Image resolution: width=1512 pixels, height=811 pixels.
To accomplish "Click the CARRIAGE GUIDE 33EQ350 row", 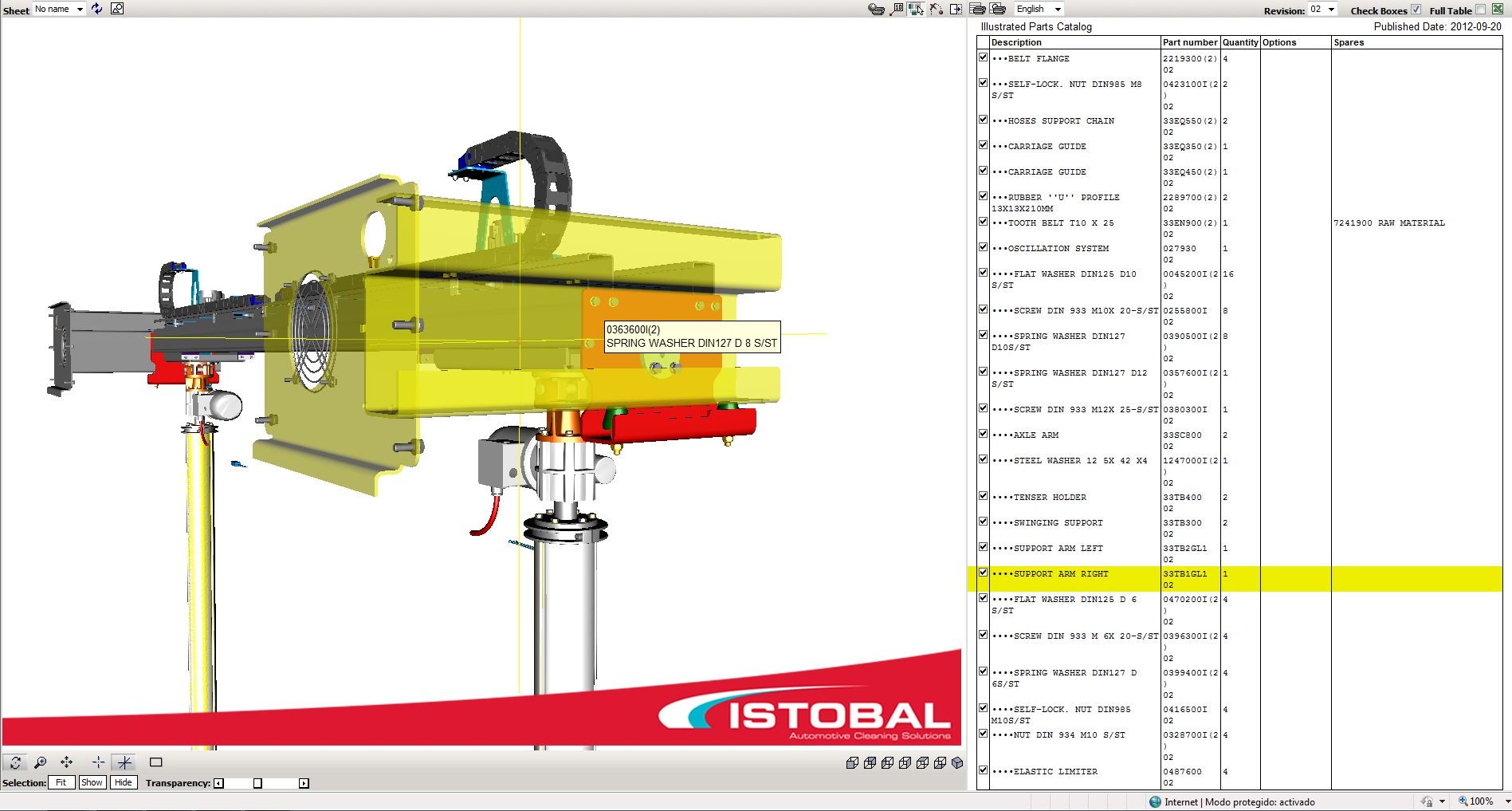I will click(1240, 152).
